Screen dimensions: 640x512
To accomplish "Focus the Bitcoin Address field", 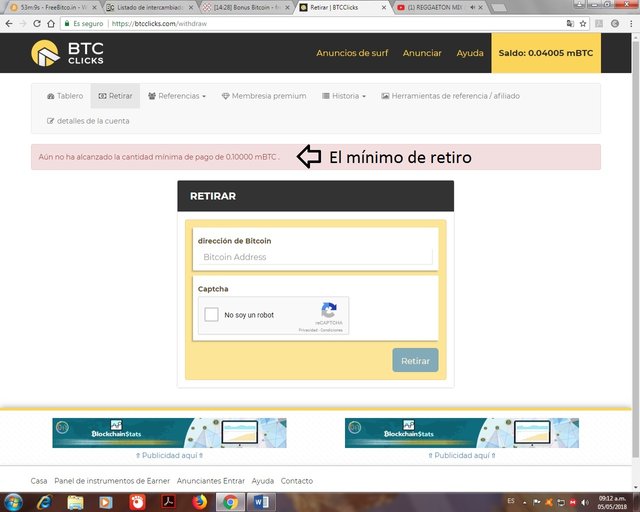I will (x=315, y=257).
